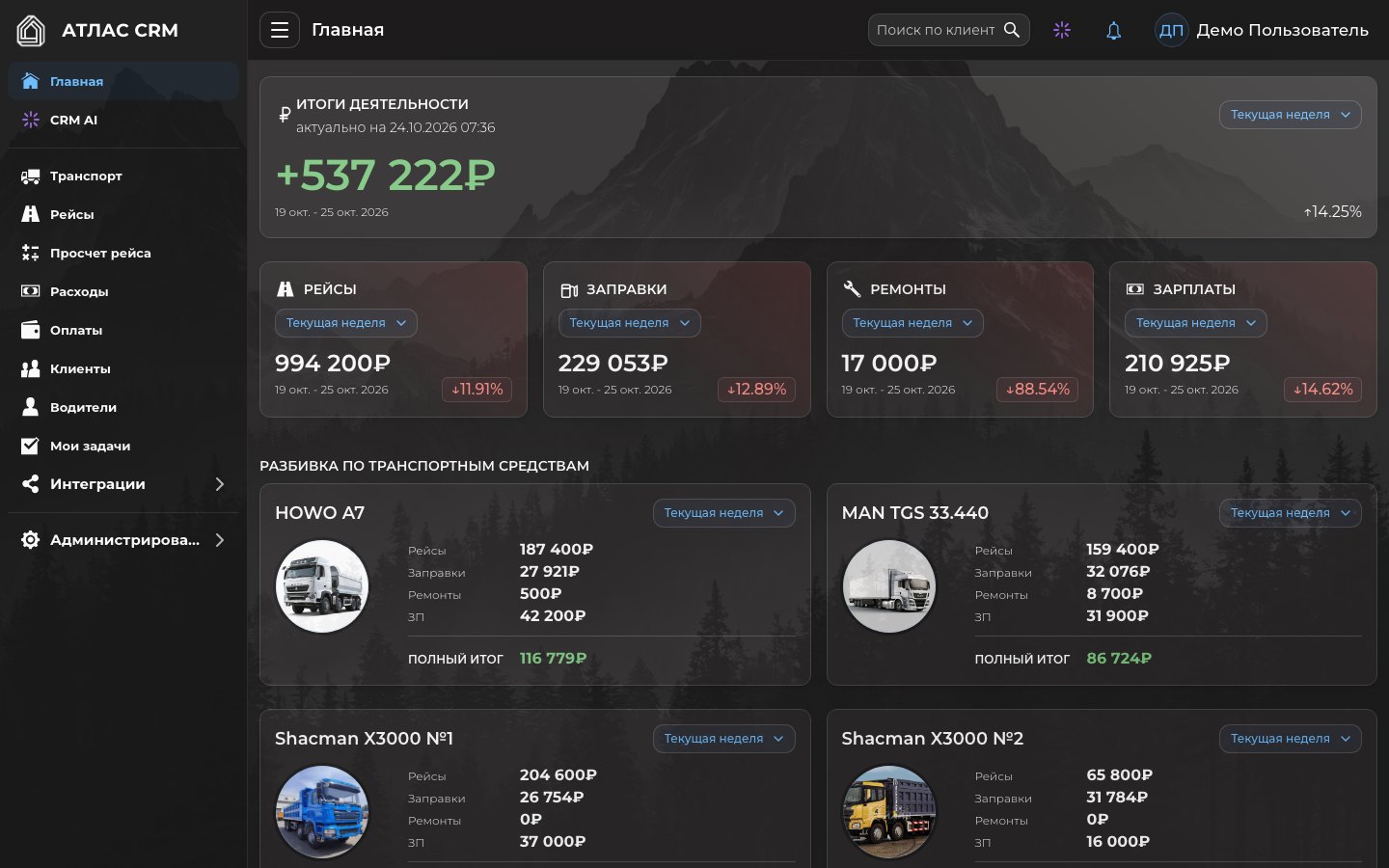Click the Просчет рейса calculator icon
The height and width of the screenshot is (868, 1389).
click(31, 253)
